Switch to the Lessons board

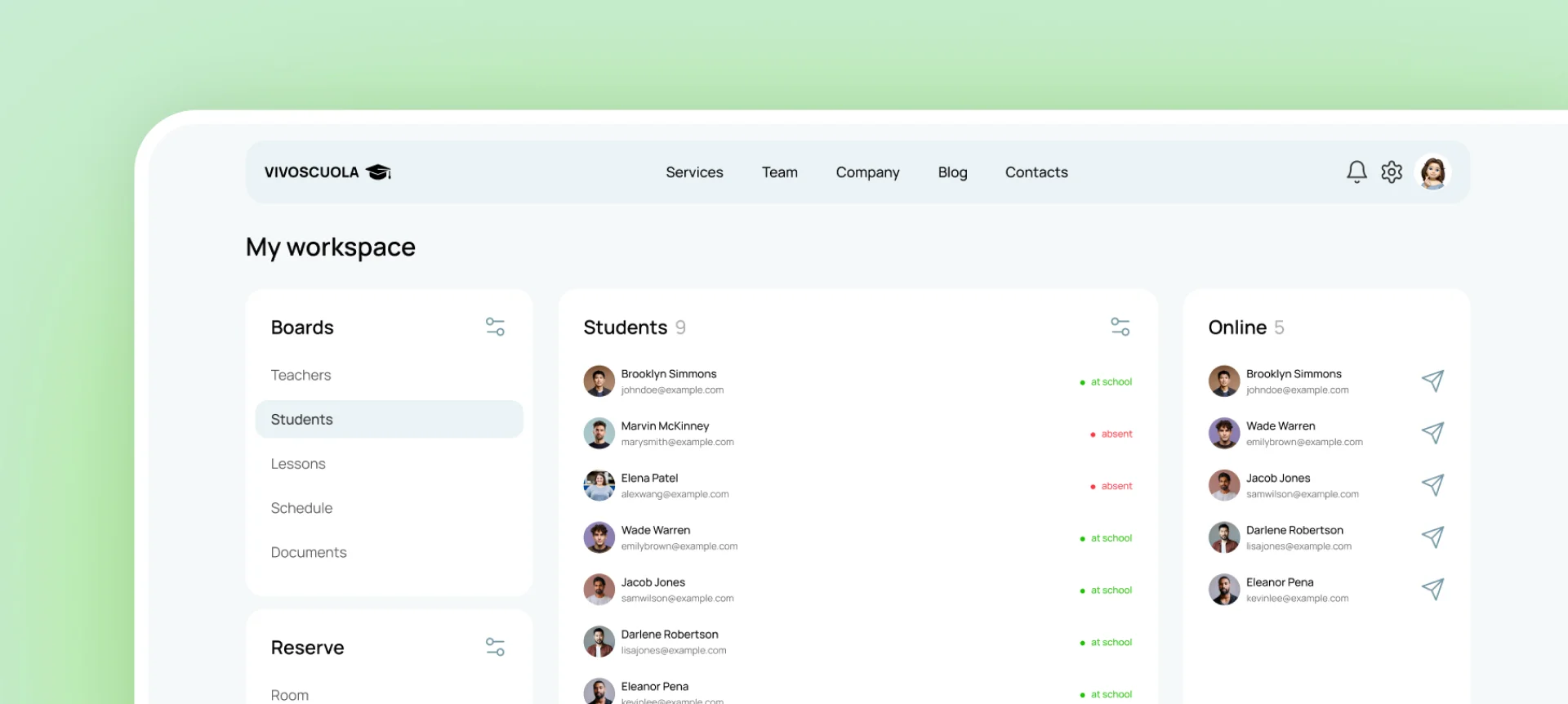point(298,464)
